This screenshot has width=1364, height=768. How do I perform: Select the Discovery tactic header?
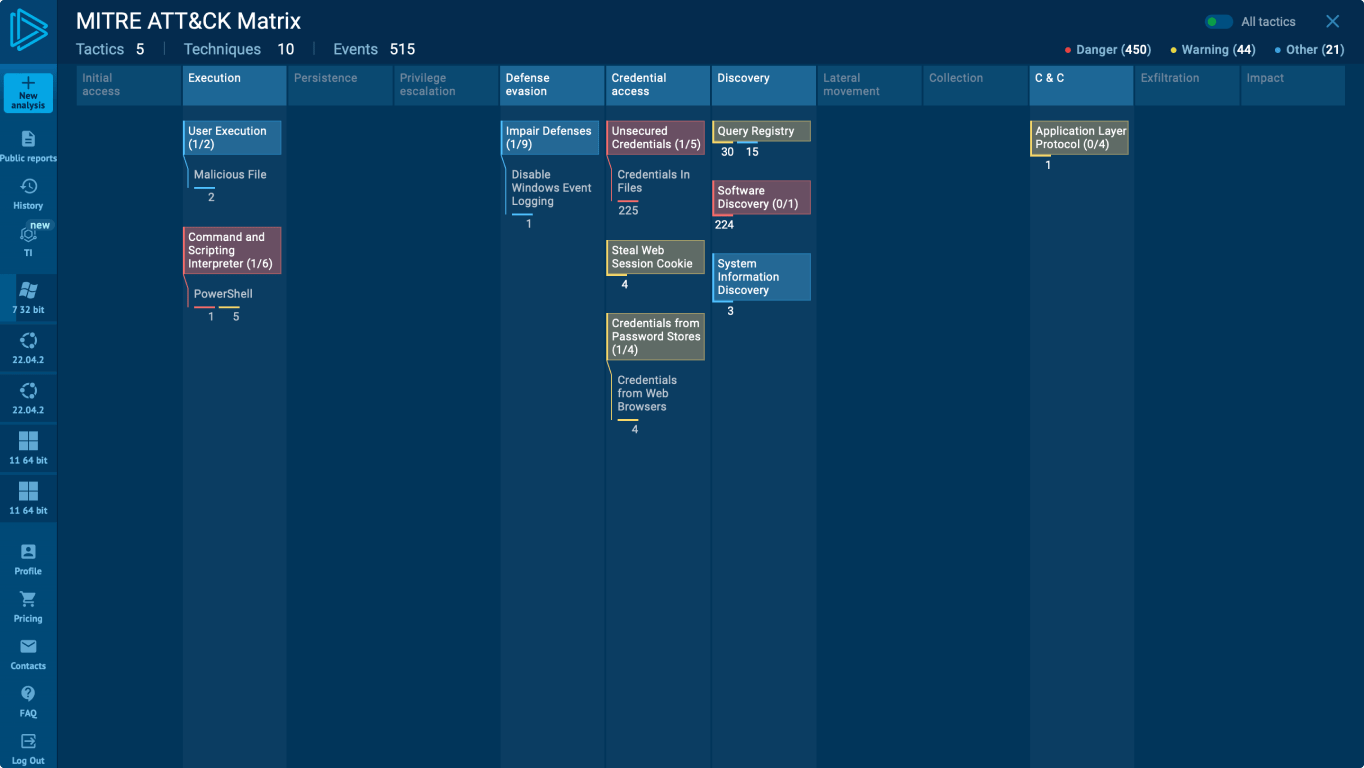pos(764,85)
